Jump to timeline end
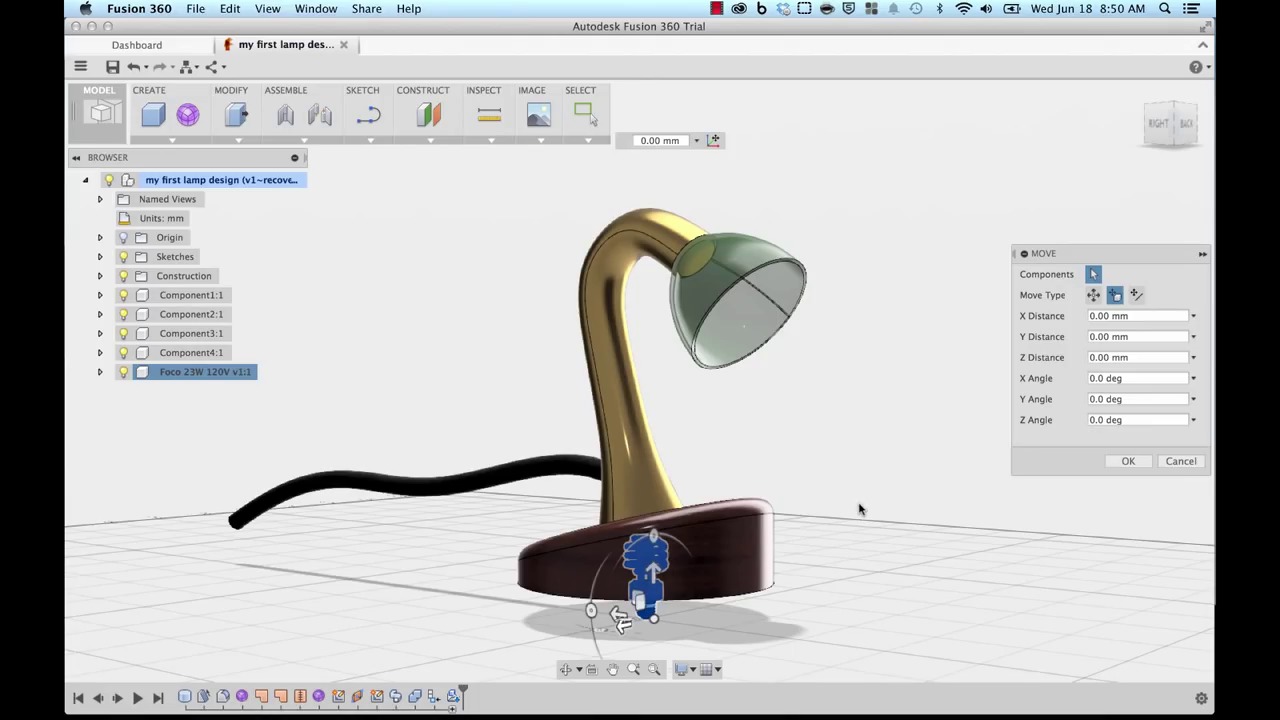The height and width of the screenshot is (720, 1280). pos(157,698)
